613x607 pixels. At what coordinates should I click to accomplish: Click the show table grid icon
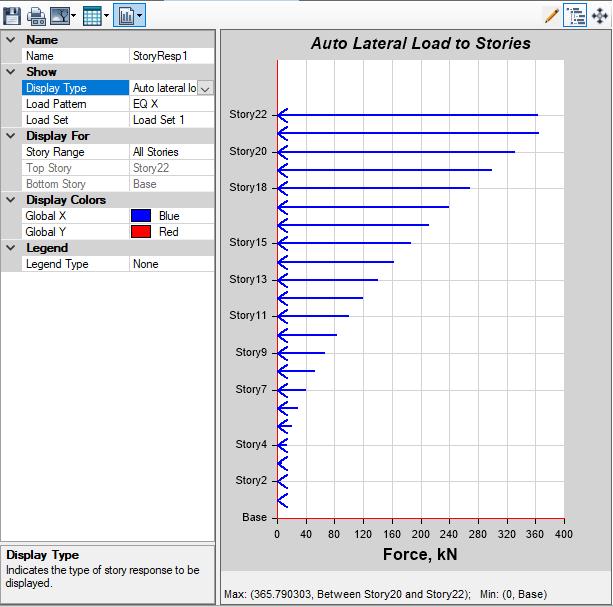point(92,16)
